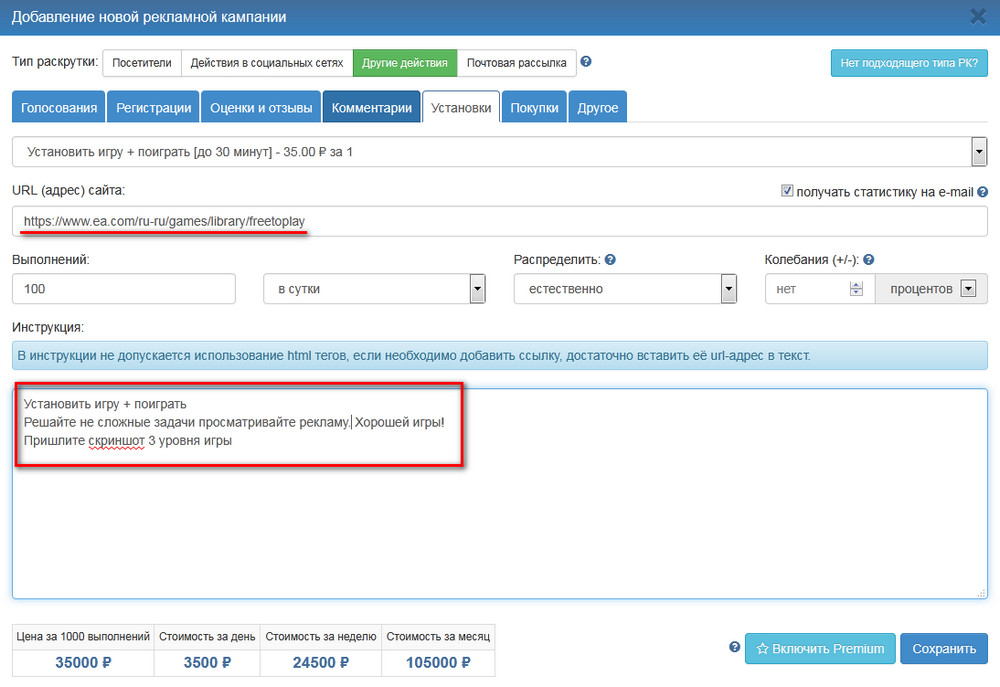Switch to the Голосования tab
The width and height of the screenshot is (1000, 687).
(59, 108)
